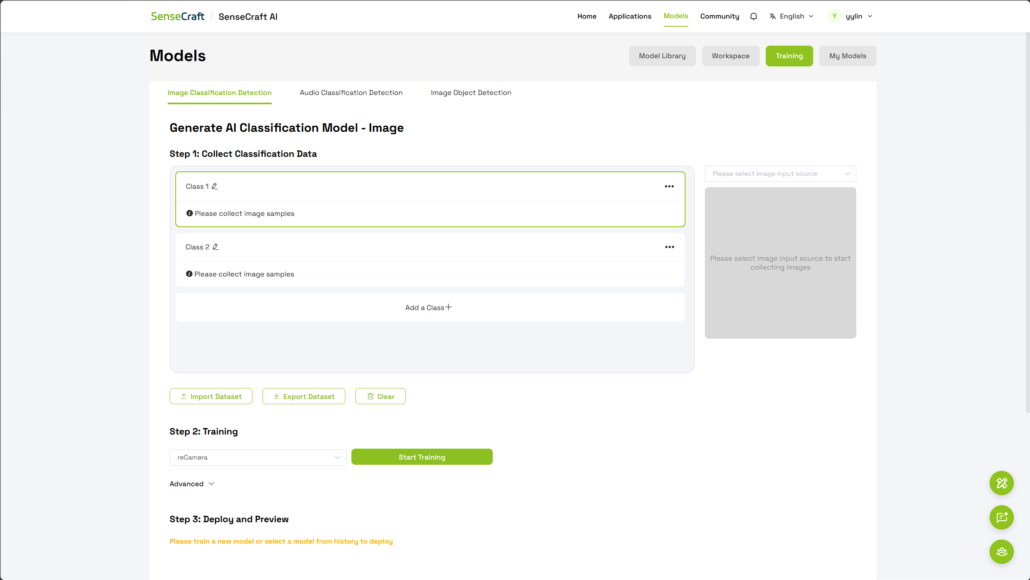Click Add a Class row
Screen dimensions: 1030x580
pos(430,307)
